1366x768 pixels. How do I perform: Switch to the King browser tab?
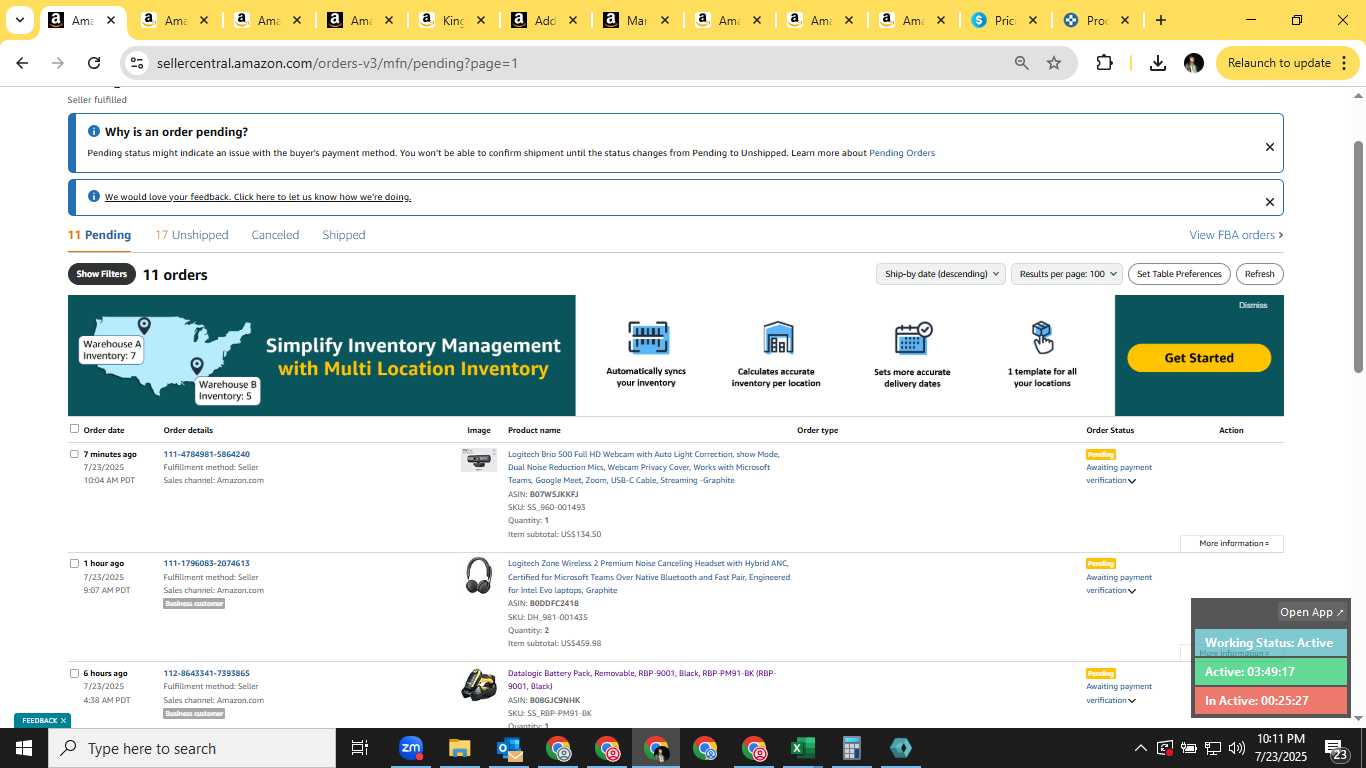point(451,20)
